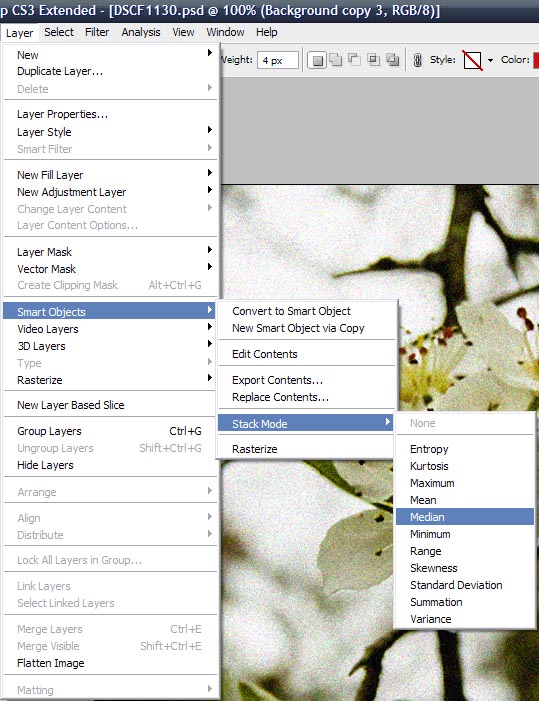Select Skewness stack mode
Screen dimensions: 539x701
(x=465, y=568)
